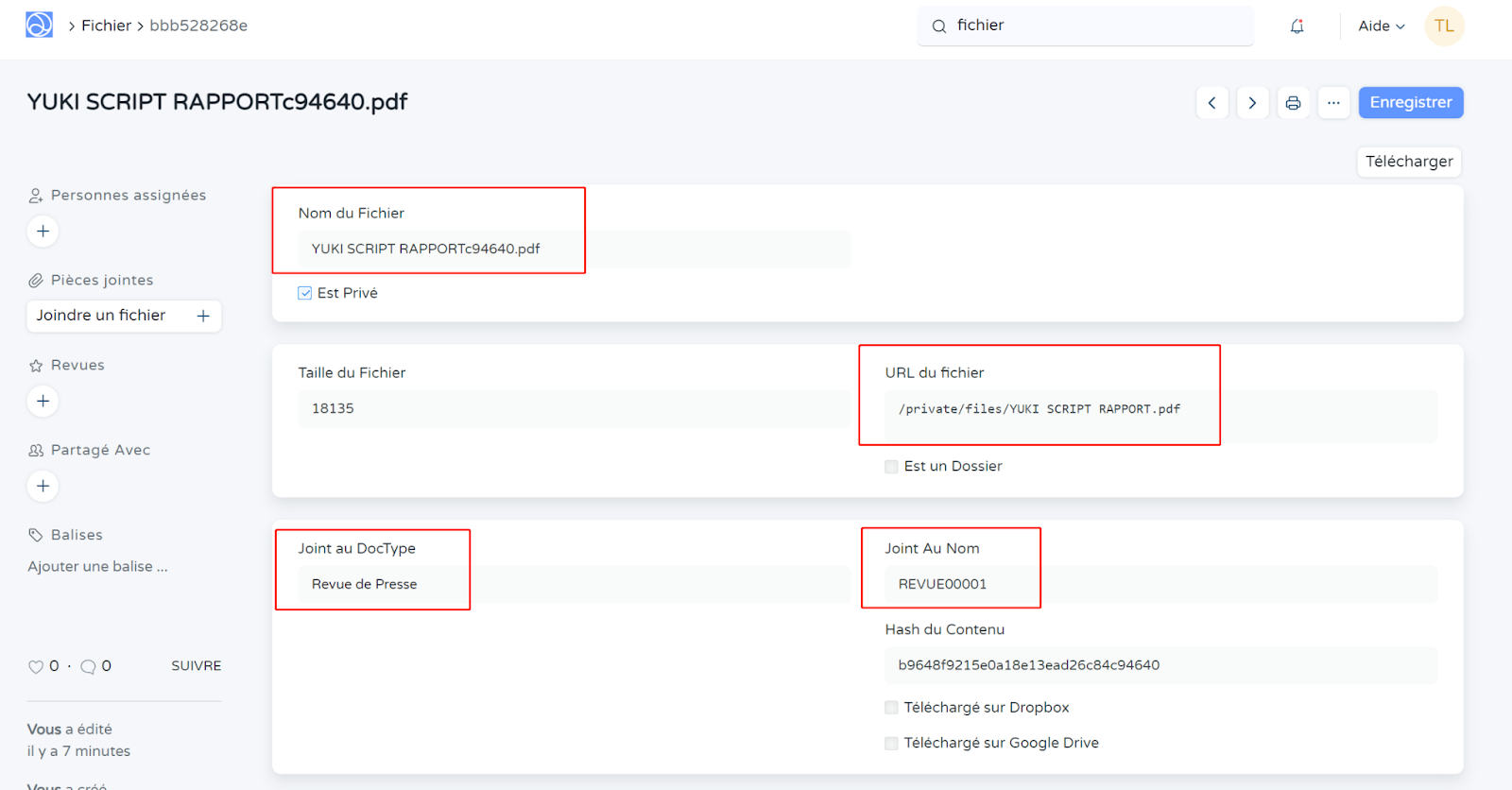Enable Téléchargé sur Dropbox checkbox
This screenshot has width=1512, height=790.
(x=891, y=708)
